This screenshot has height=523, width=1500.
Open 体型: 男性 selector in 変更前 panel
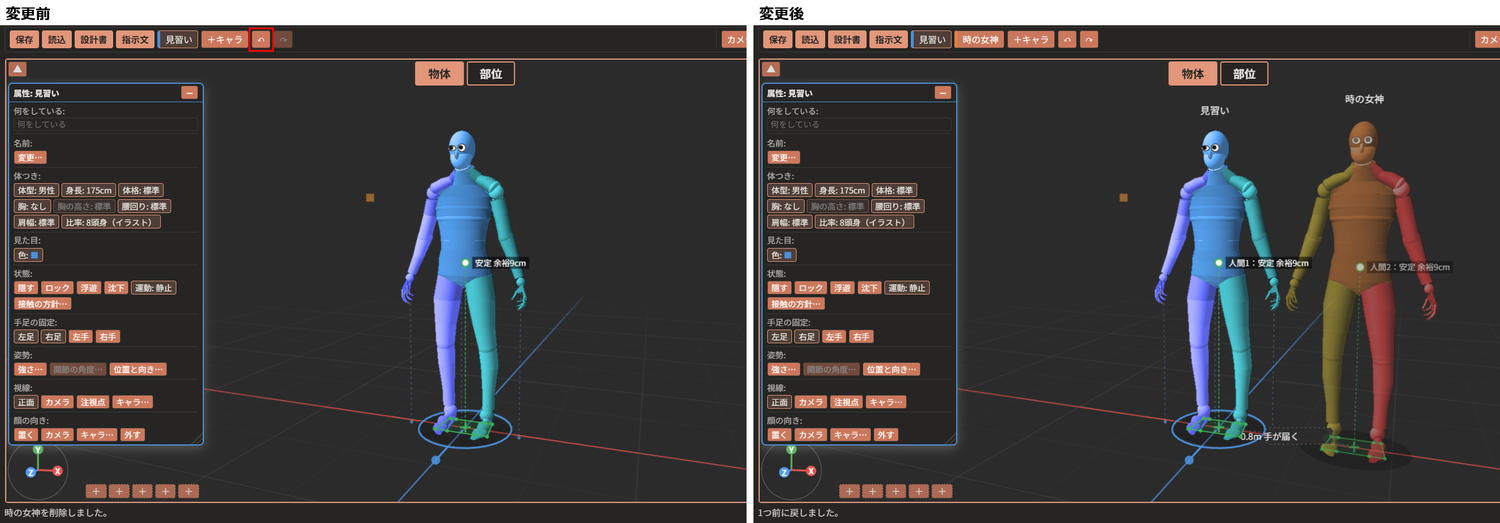(36, 190)
